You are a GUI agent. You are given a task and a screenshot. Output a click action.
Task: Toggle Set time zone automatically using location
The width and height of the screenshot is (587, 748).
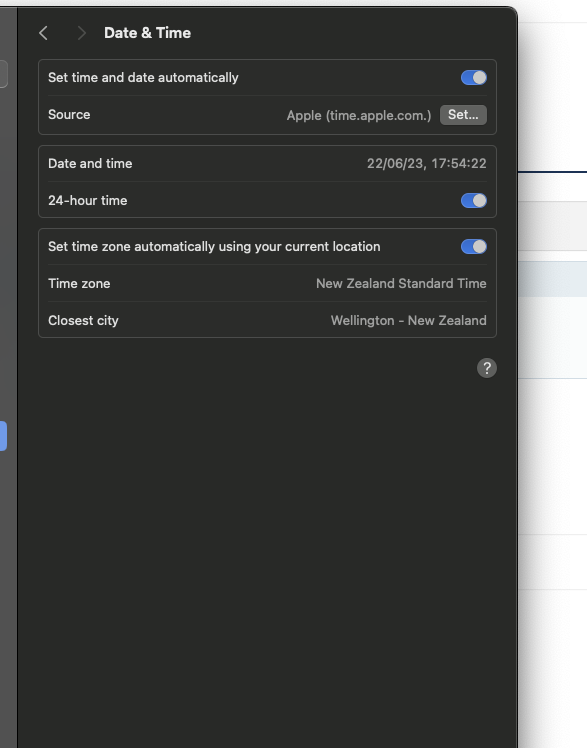pyautogui.click(x=474, y=247)
